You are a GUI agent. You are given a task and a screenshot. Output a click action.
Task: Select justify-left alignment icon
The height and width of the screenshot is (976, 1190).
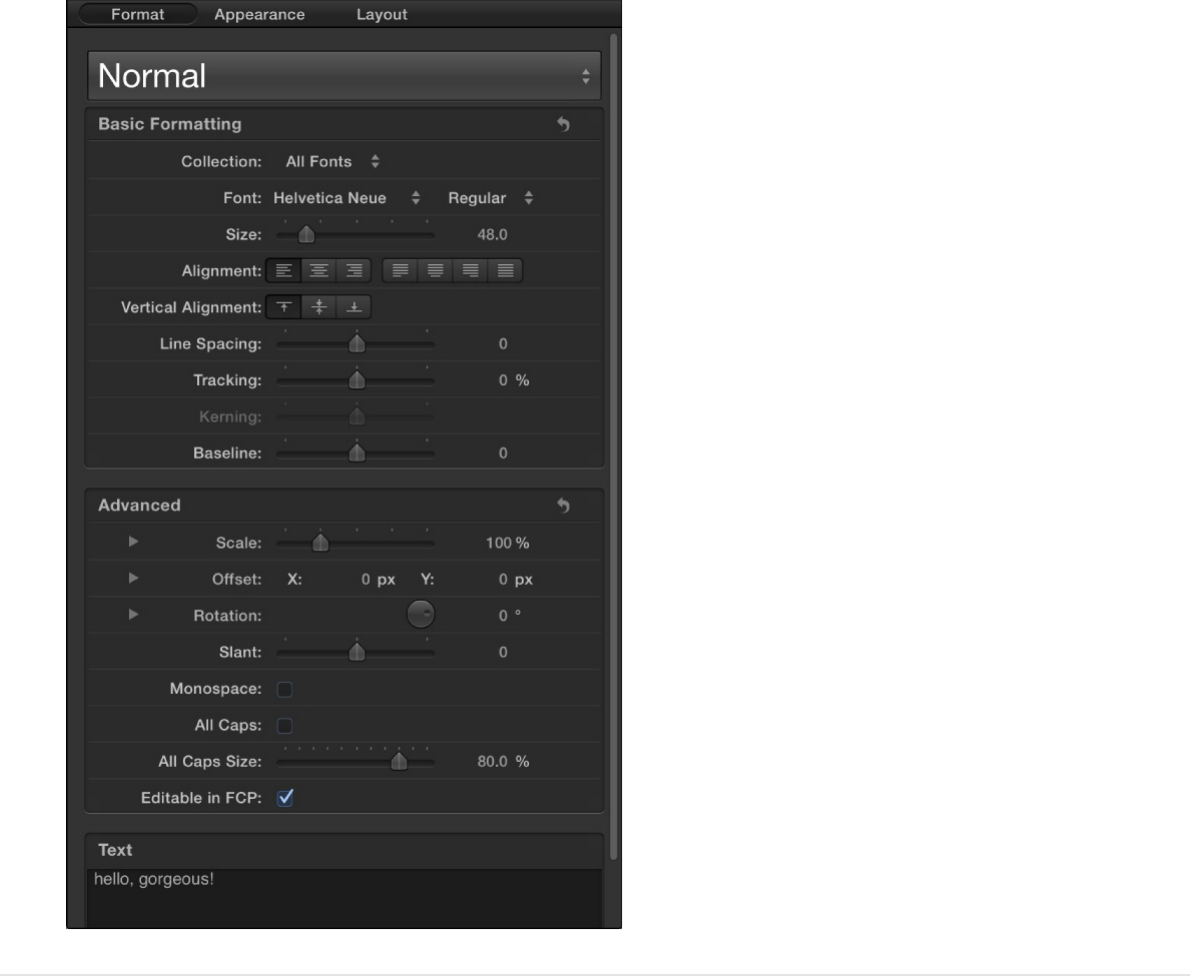(400, 270)
